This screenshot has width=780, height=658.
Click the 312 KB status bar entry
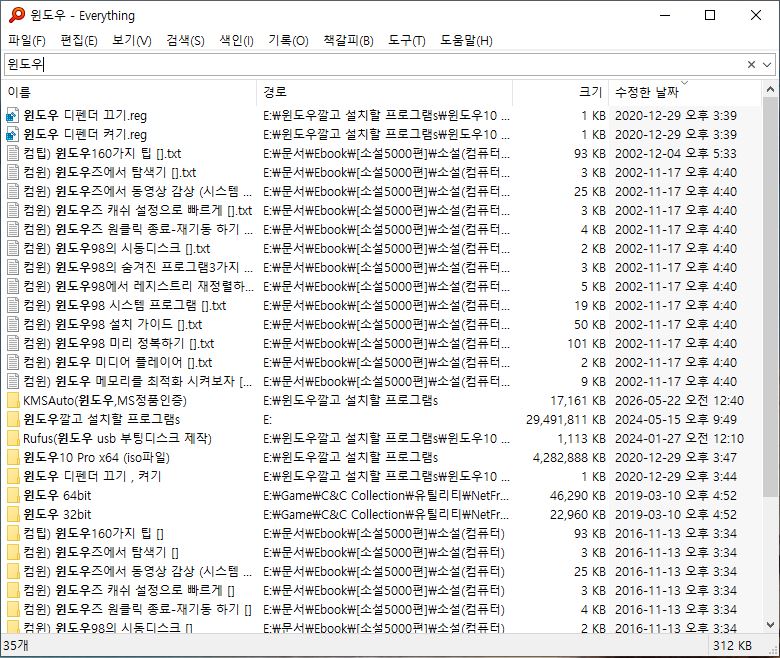tap(732, 646)
